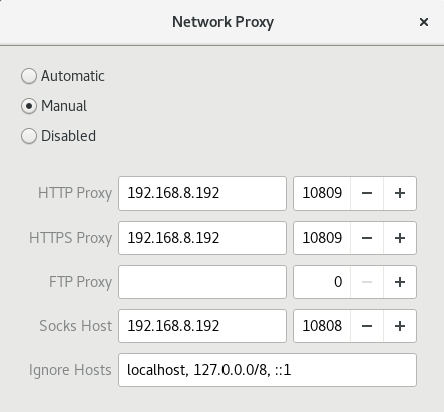Screen dimensions: 444x412
Task: Focus the empty FTP Proxy address field
Action: (x=202, y=282)
